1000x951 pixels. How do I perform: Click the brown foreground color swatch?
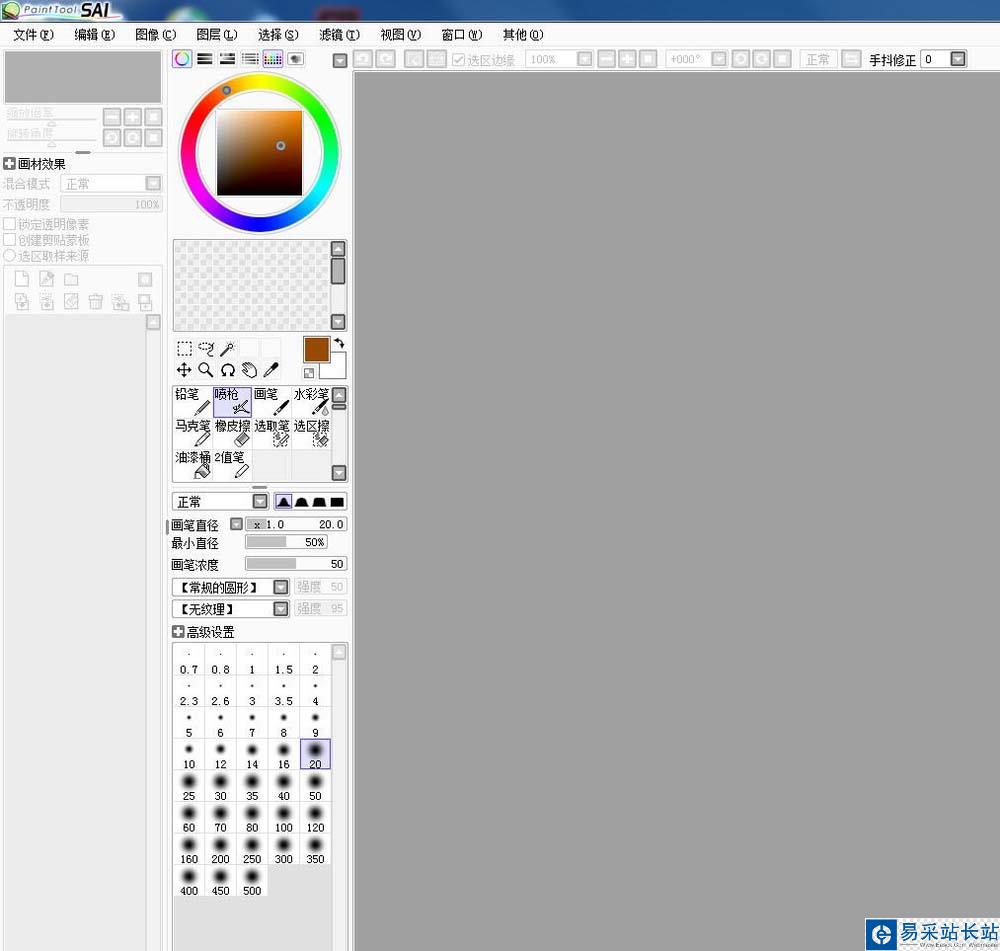pyautogui.click(x=316, y=350)
